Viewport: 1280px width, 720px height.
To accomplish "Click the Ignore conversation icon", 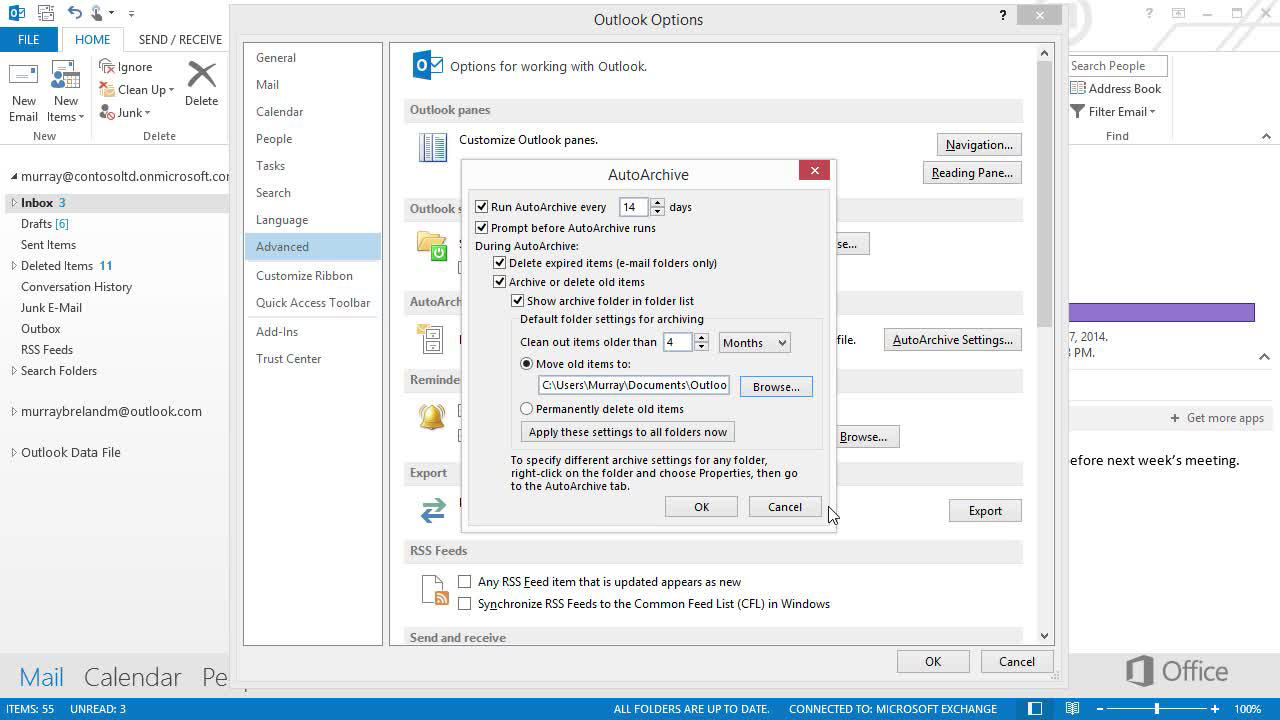I will [x=107, y=66].
